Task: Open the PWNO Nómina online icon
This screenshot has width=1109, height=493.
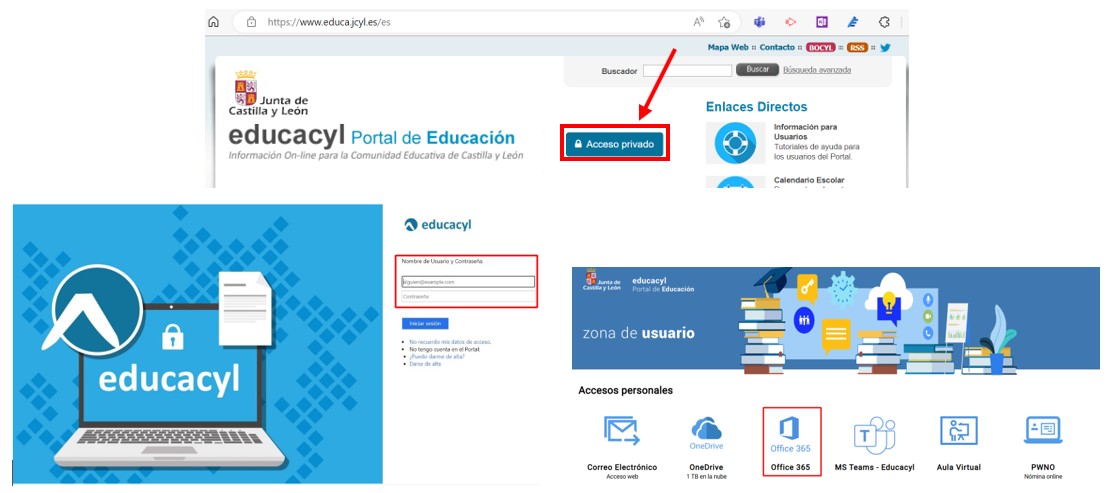Action: [1042, 432]
